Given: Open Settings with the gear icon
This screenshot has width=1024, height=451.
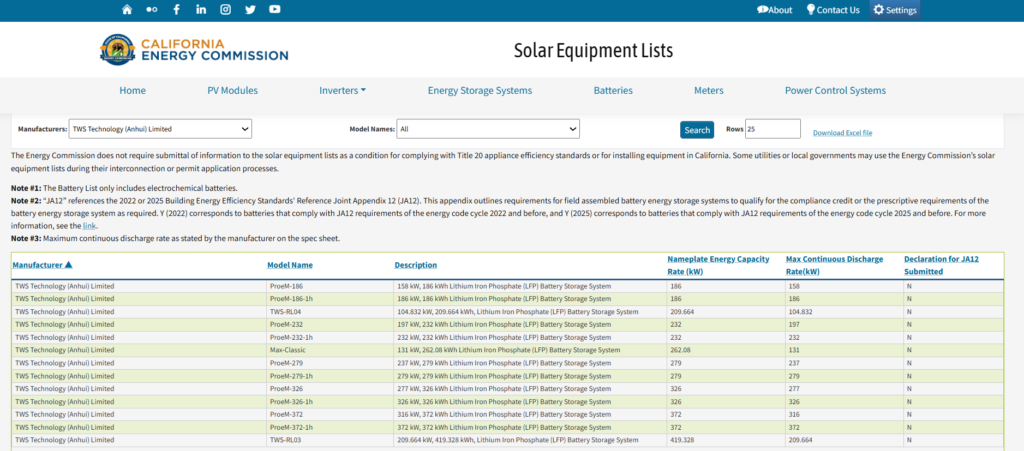Looking at the screenshot, I should [894, 10].
